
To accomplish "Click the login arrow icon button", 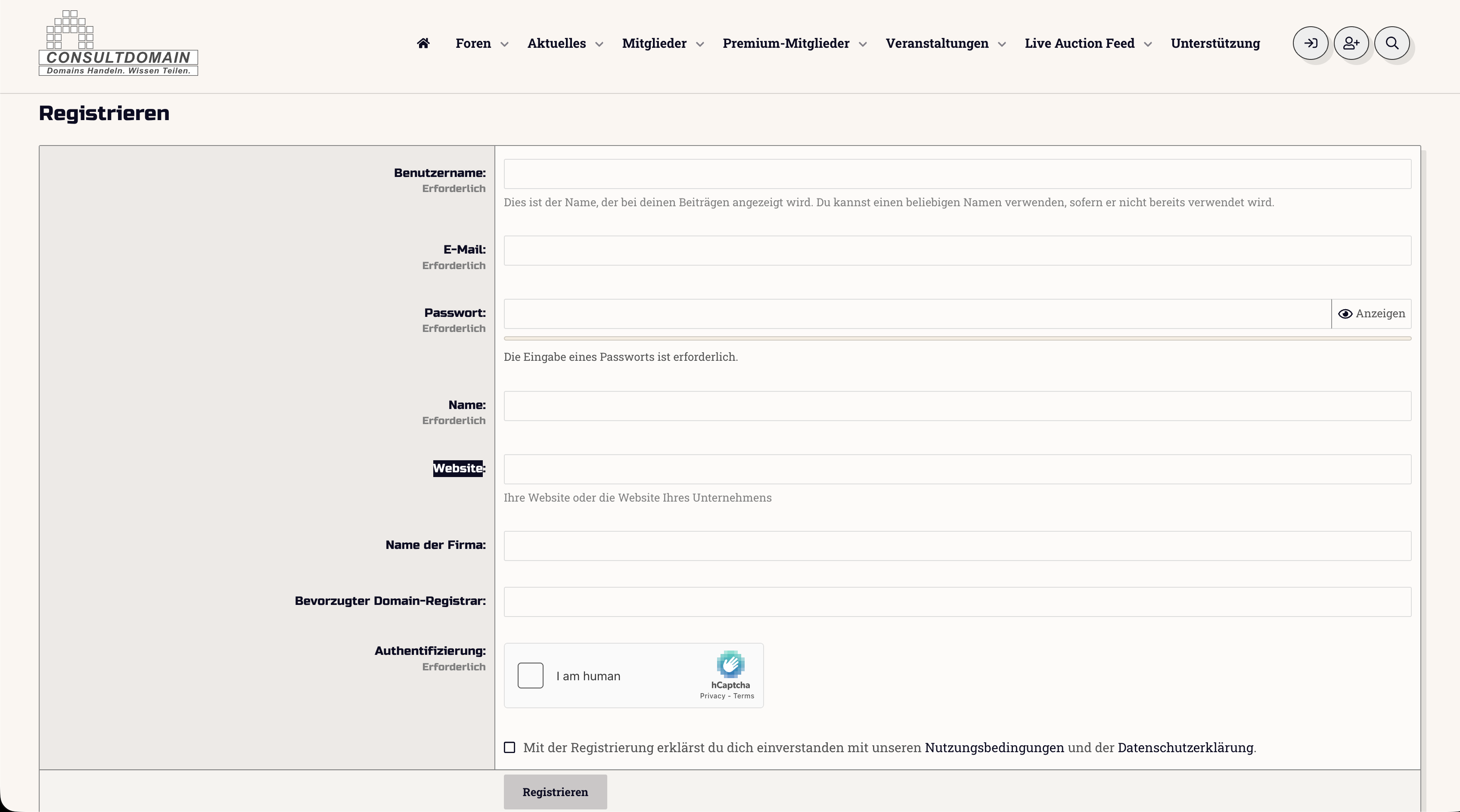I will point(1311,43).
